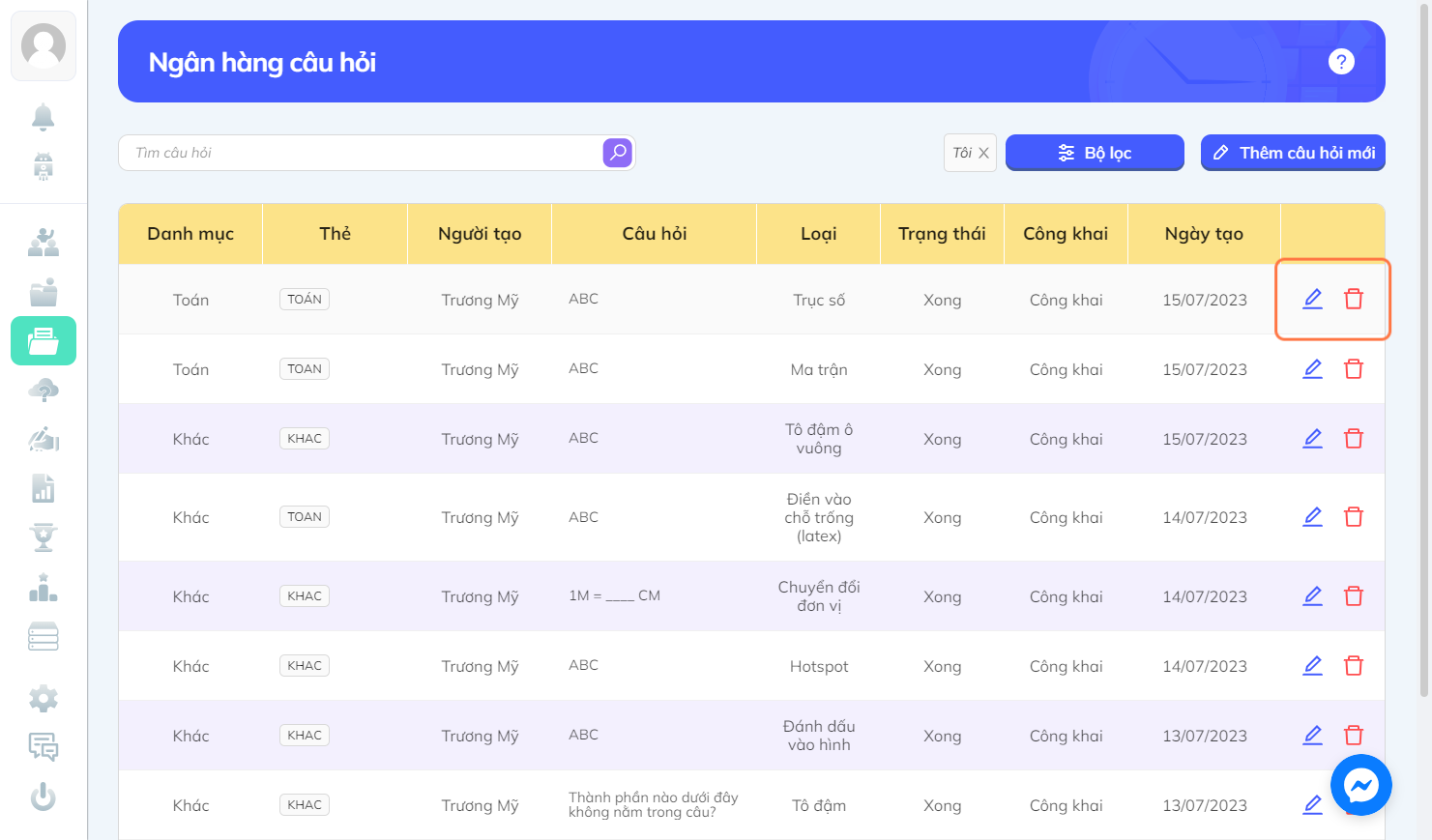Viewport: 1432px width, 840px height.
Task: Open the cloud question mark icon
Action: click(44, 391)
